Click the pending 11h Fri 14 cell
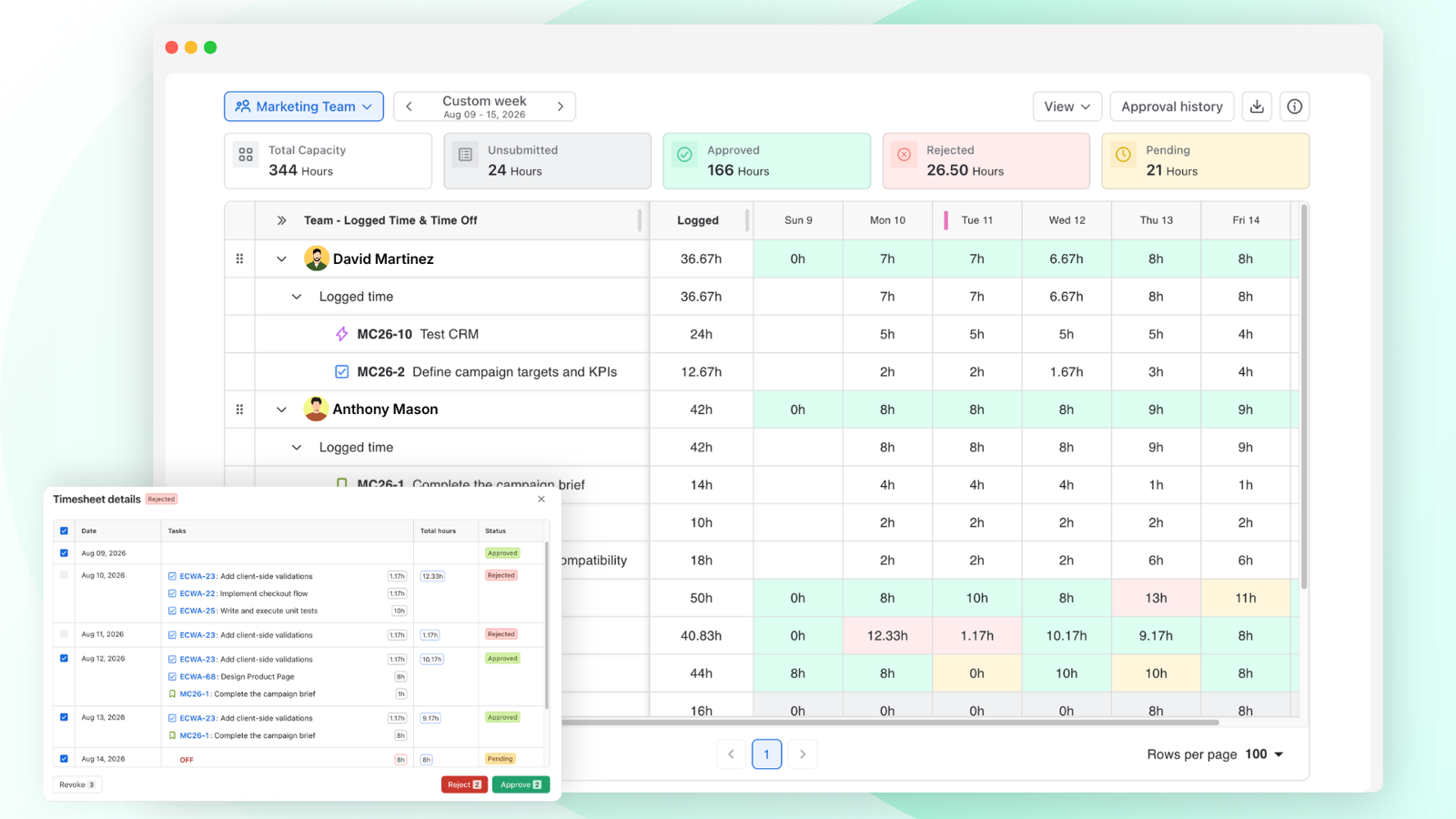The image size is (1456, 819). click(x=1245, y=598)
